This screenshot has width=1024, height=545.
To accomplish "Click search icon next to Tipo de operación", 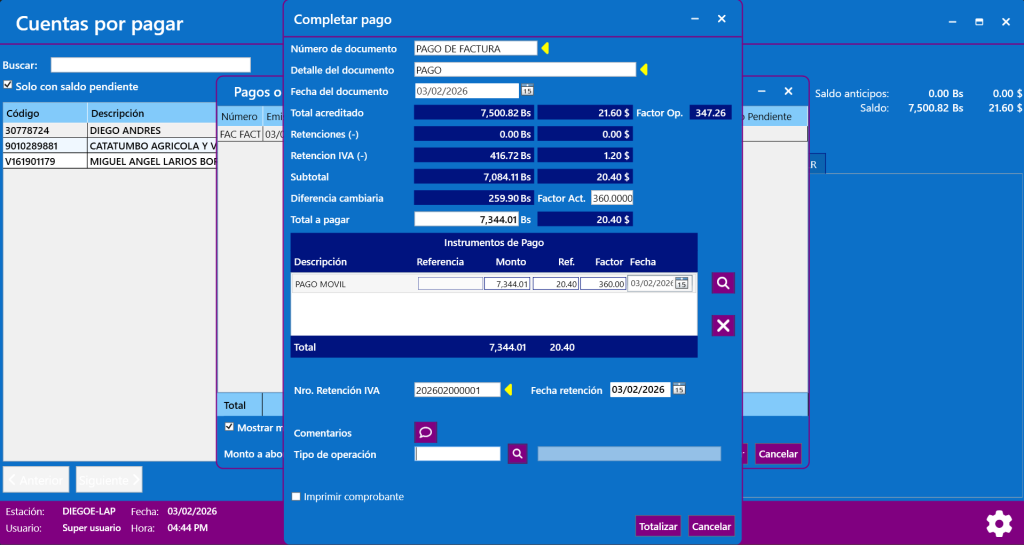I will [x=517, y=454].
